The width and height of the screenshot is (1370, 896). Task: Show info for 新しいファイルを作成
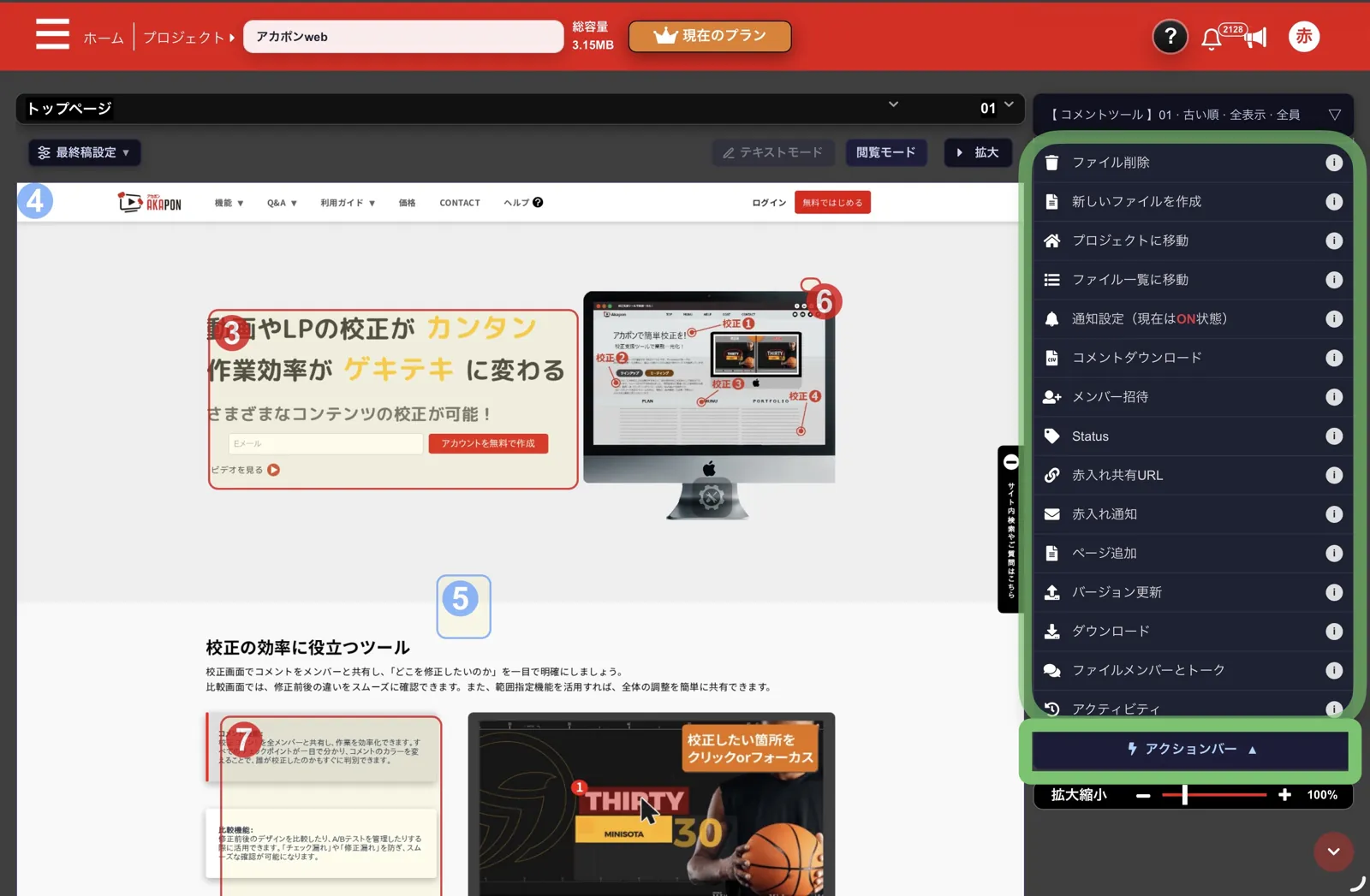(1333, 202)
